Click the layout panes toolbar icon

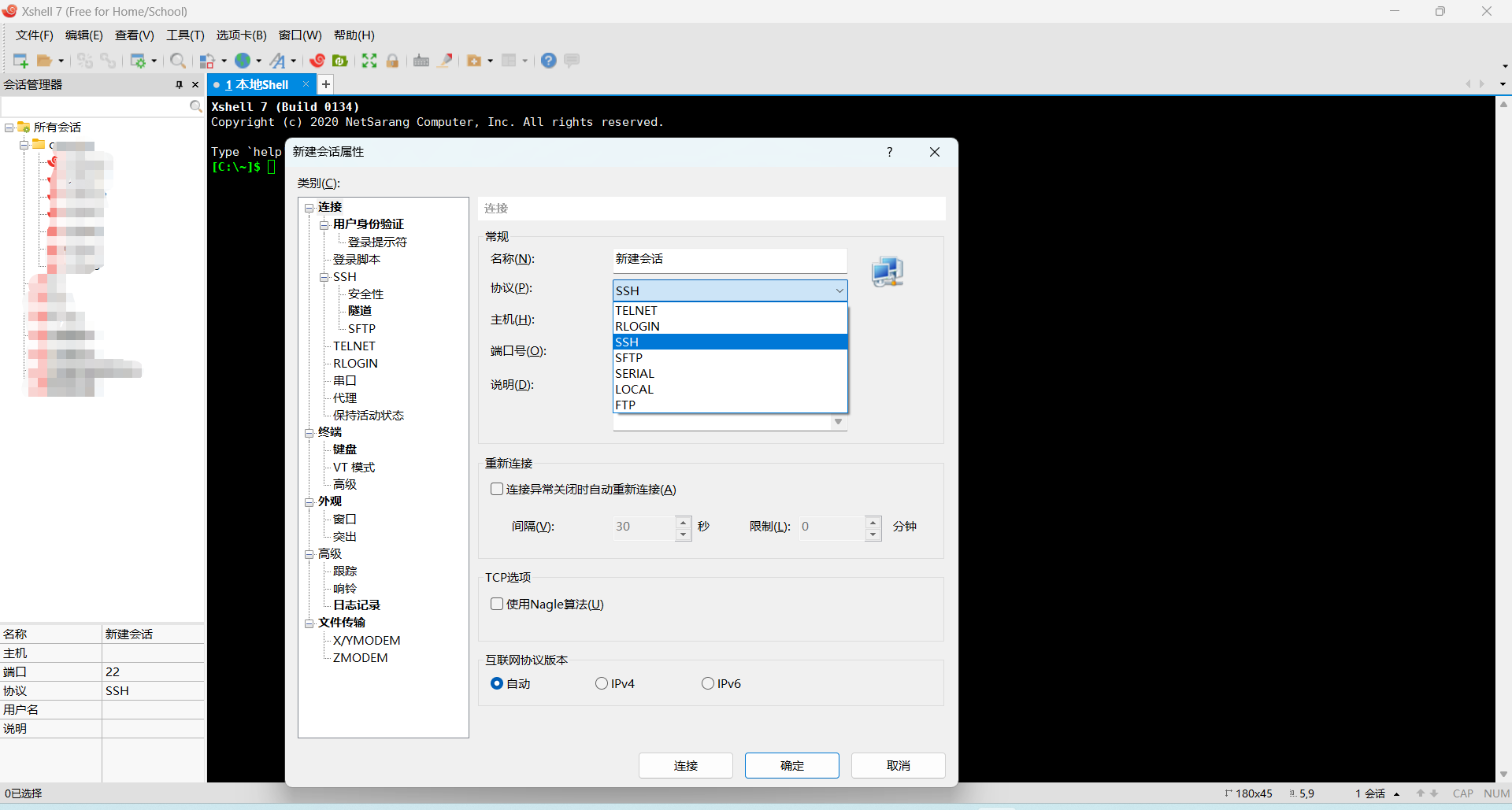click(510, 61)
